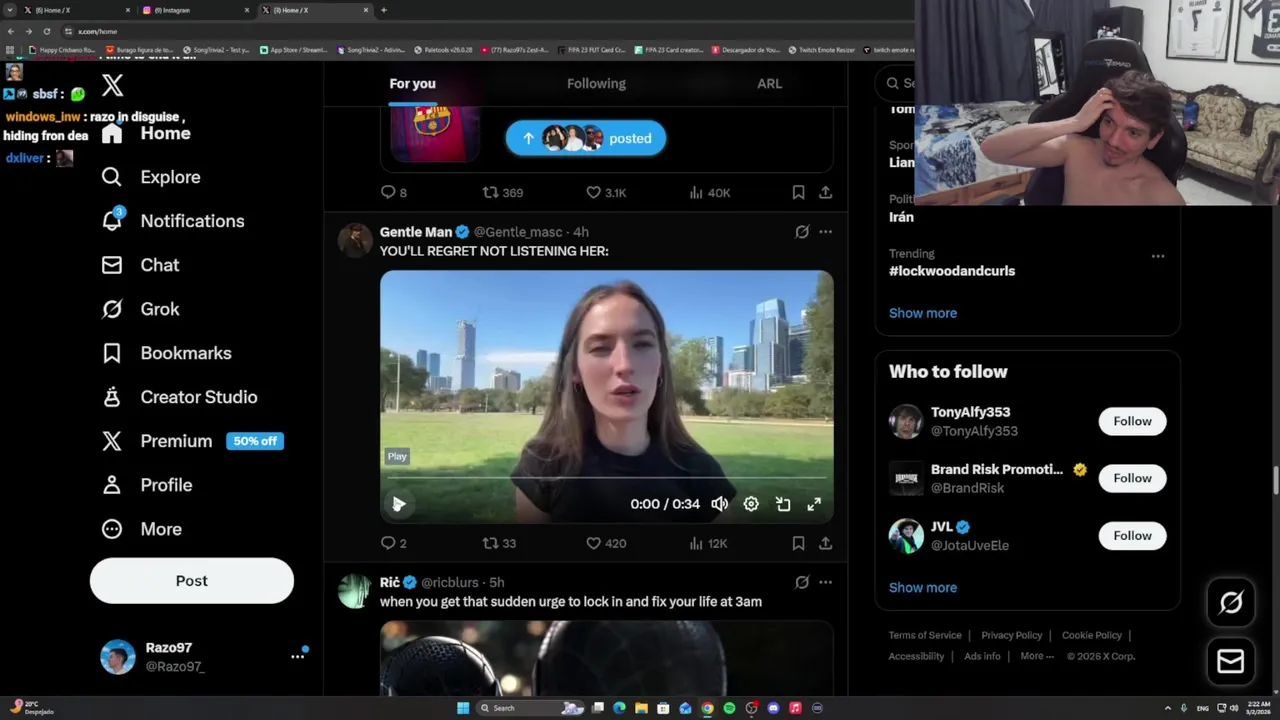
Task: Seek on the video progress bar
Action: pos(606,478)
